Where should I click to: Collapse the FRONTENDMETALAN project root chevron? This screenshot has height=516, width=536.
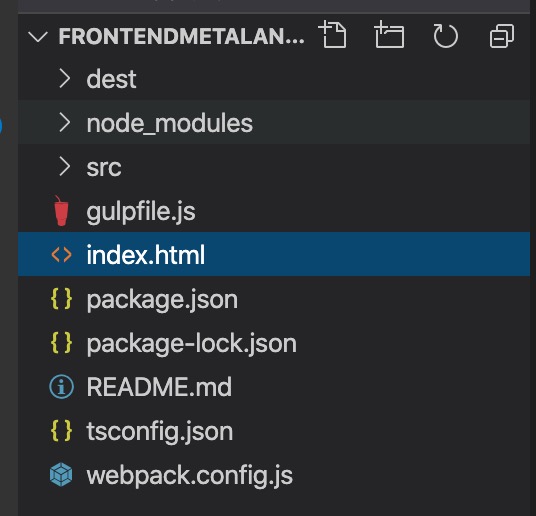[38, 36]
